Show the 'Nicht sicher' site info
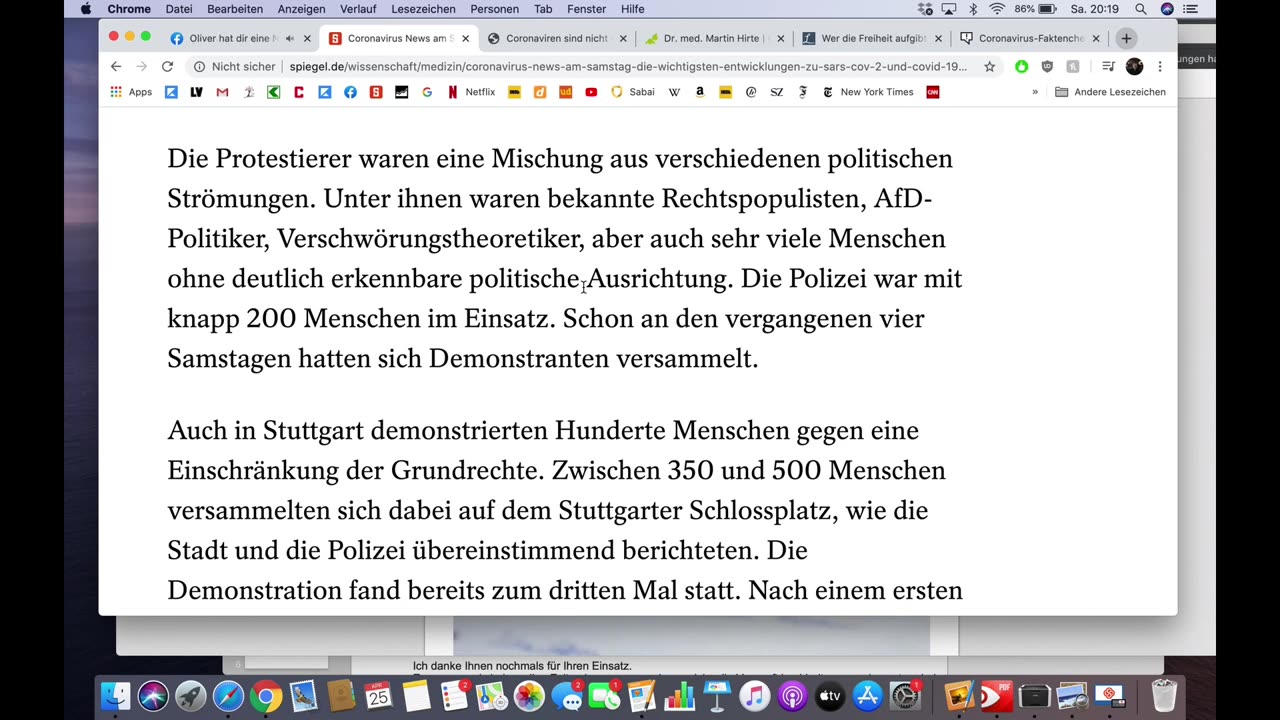Viewport: 1280px width, 720px height. pyautogui.click(x=234, y=67)
